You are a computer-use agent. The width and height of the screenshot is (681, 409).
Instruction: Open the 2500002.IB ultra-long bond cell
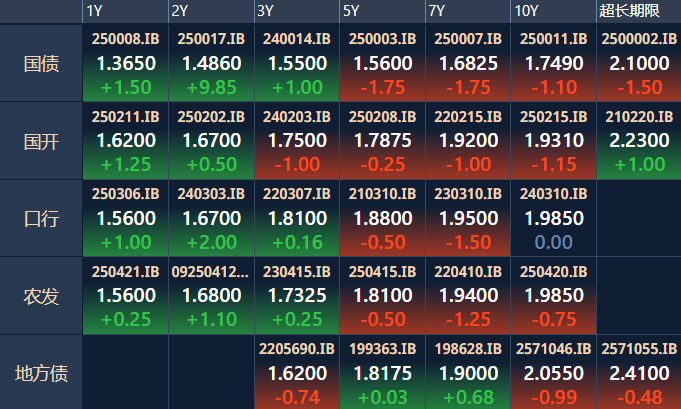point(638,63)
